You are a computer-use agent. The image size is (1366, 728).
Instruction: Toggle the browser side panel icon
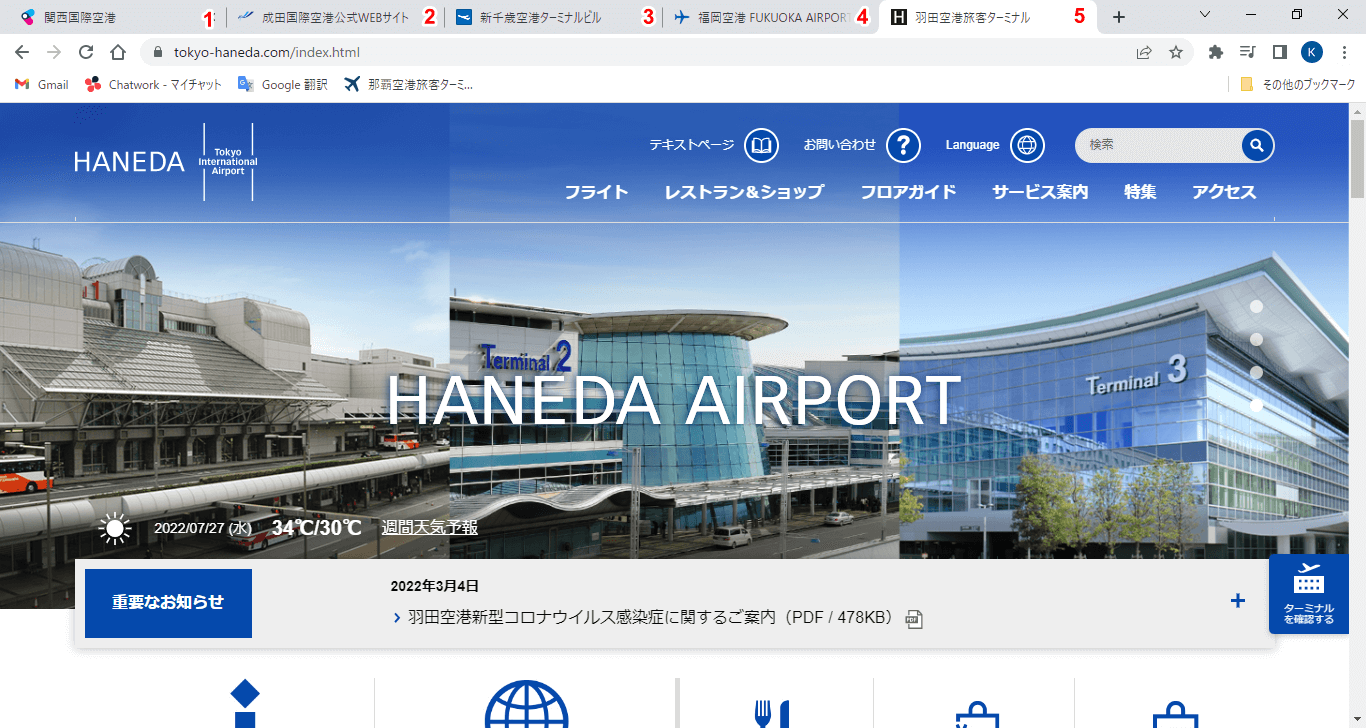click(1279, 52)
